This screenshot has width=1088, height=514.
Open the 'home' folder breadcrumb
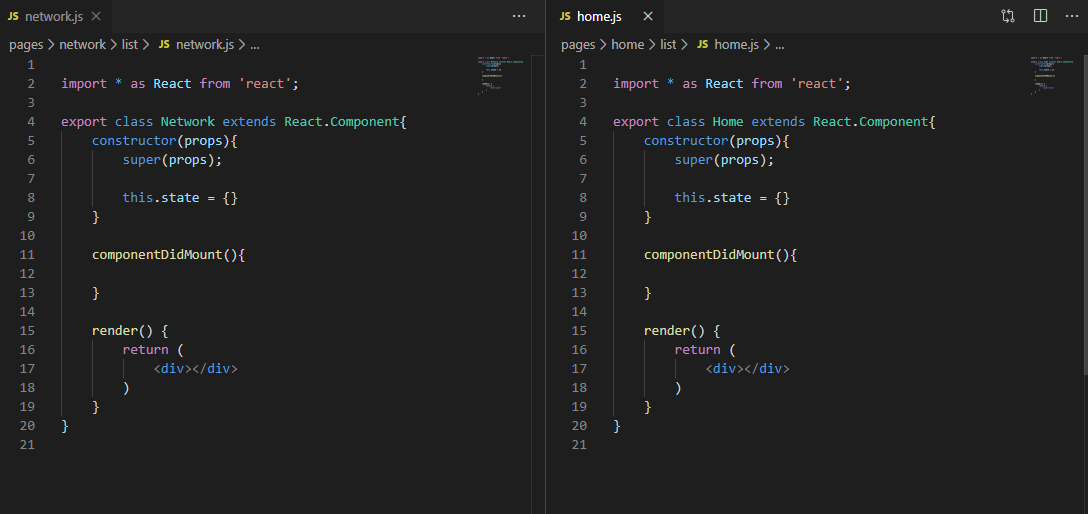[628, 44]
